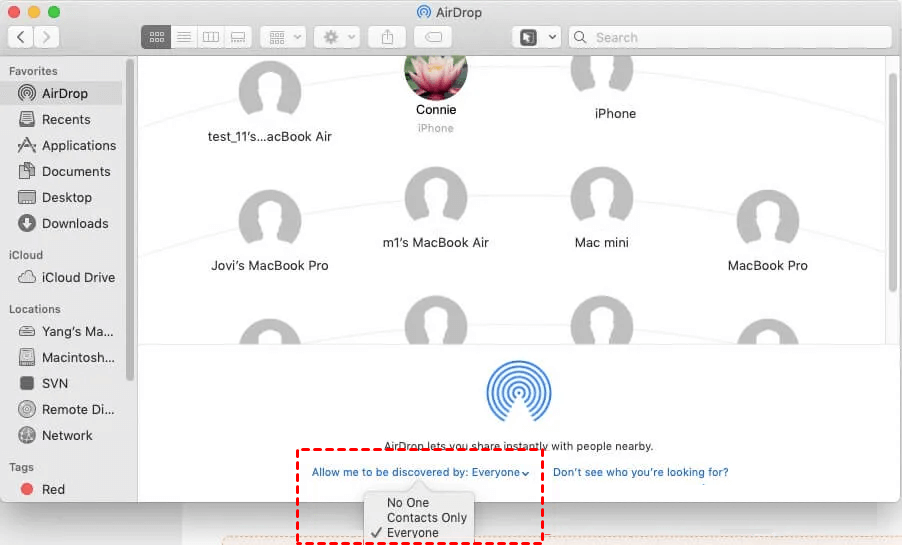Image resolution: width=902 pixels, height=545 pixels.
Task: Switch to column view
Action: pos(211,37)
